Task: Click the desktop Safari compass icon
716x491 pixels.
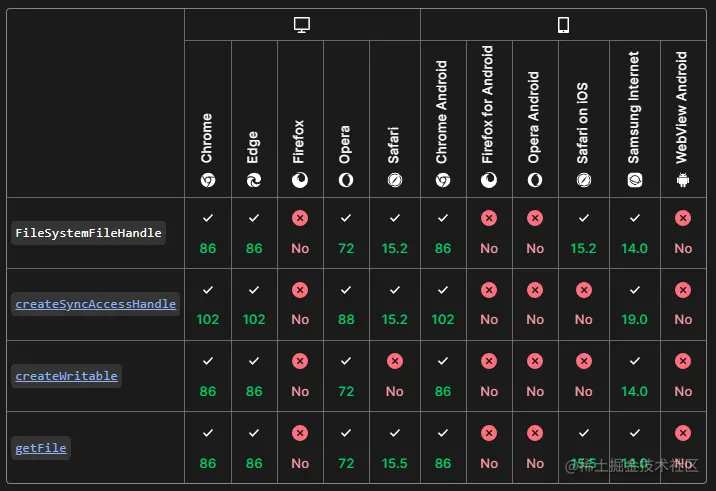Action: point(395,180)
